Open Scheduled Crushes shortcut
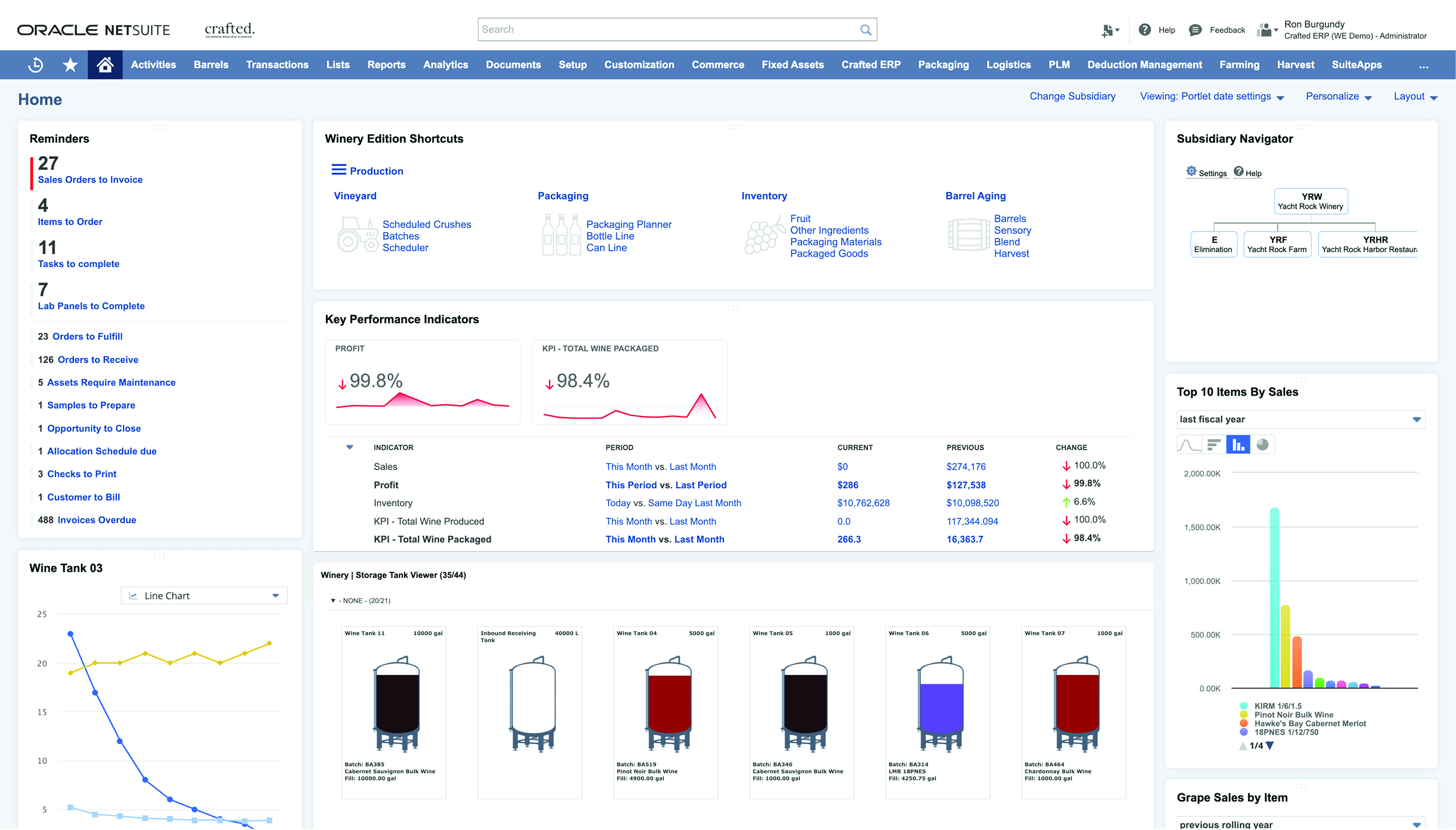The image size is (1456, 830). coord(426,225)
